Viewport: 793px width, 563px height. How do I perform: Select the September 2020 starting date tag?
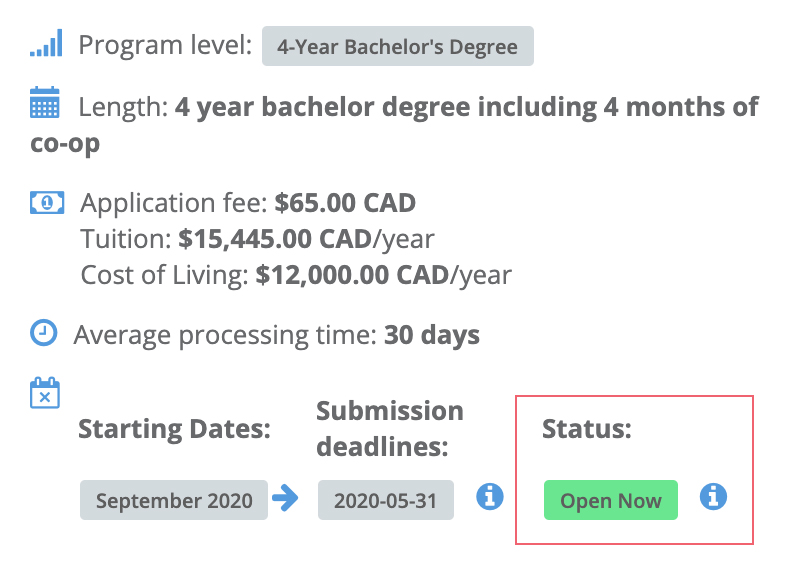(x=173, y=500)
